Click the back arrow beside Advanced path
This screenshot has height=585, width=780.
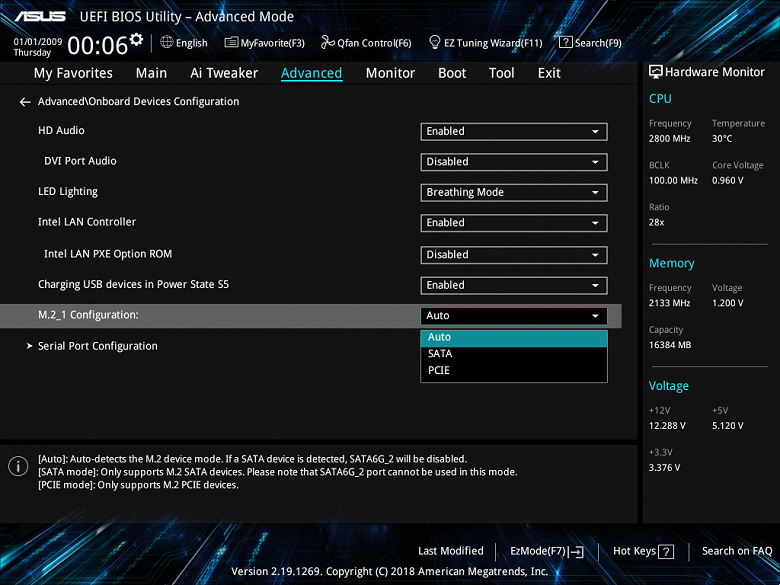[25, 102]
